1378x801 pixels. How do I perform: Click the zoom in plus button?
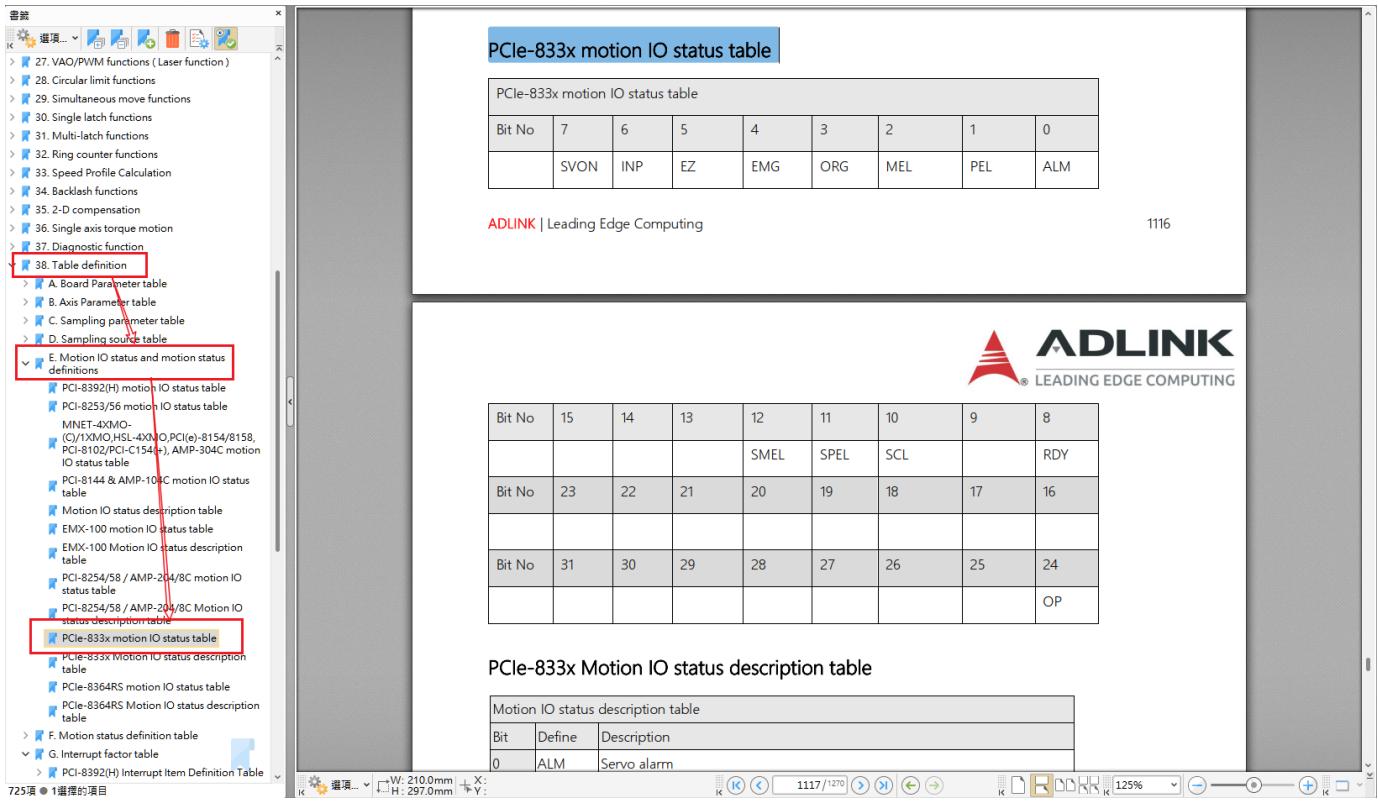pos(1309,783)
